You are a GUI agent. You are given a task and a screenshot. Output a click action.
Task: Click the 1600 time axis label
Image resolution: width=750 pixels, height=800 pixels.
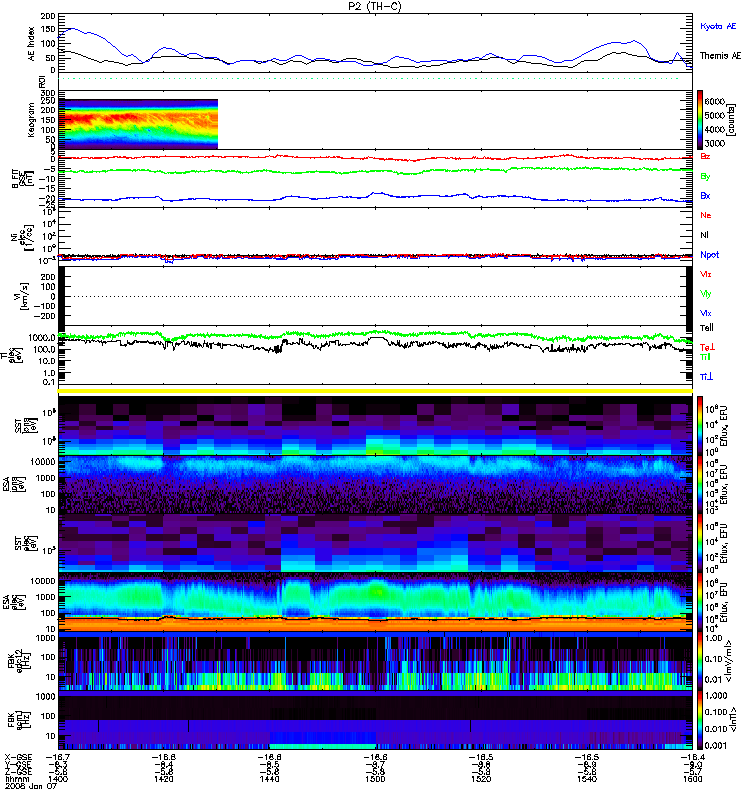click(692, 779)
